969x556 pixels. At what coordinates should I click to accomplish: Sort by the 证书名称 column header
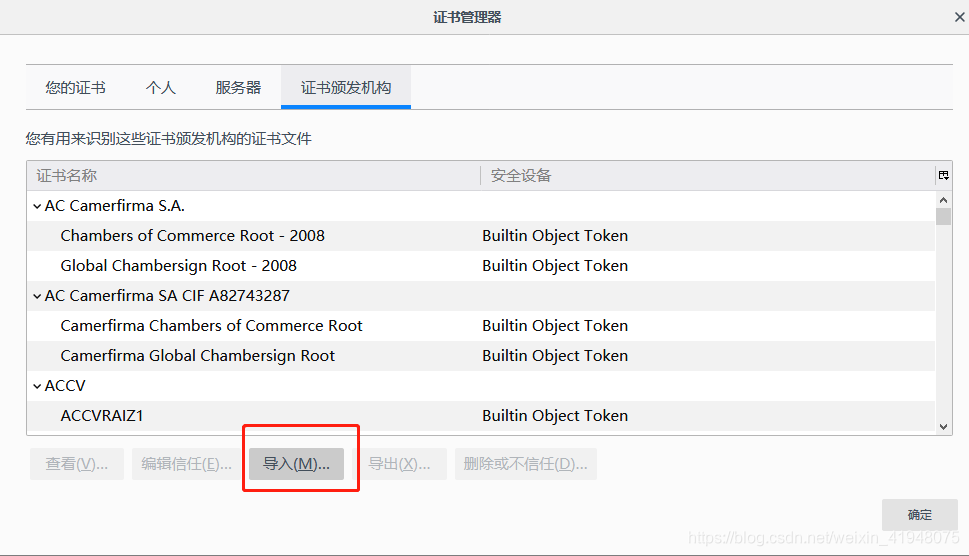click(x=253, y=175)
